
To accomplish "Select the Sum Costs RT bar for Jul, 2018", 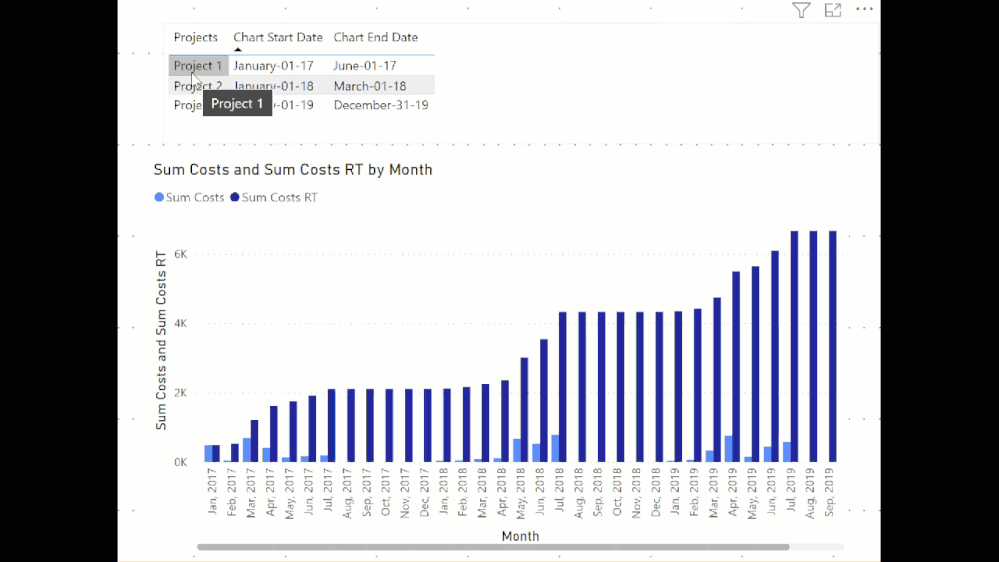I will 563,387.
